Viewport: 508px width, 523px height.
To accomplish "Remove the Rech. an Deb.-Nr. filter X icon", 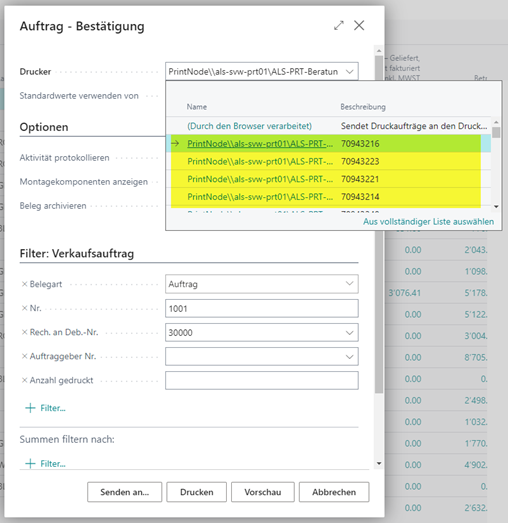I will pyautogui.click(x=24, y=332).
